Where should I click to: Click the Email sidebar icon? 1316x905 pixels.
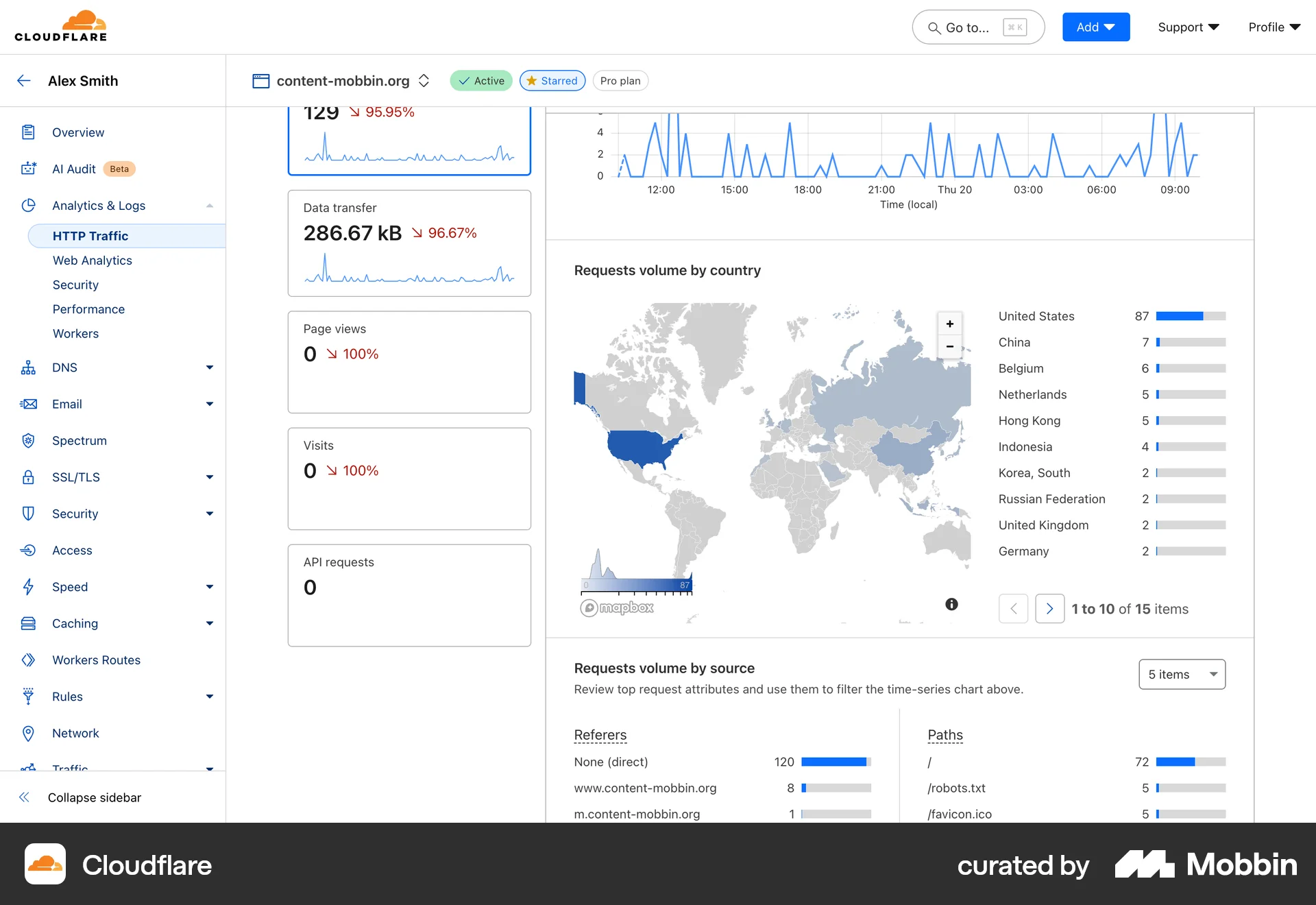[x=28, y=404]
